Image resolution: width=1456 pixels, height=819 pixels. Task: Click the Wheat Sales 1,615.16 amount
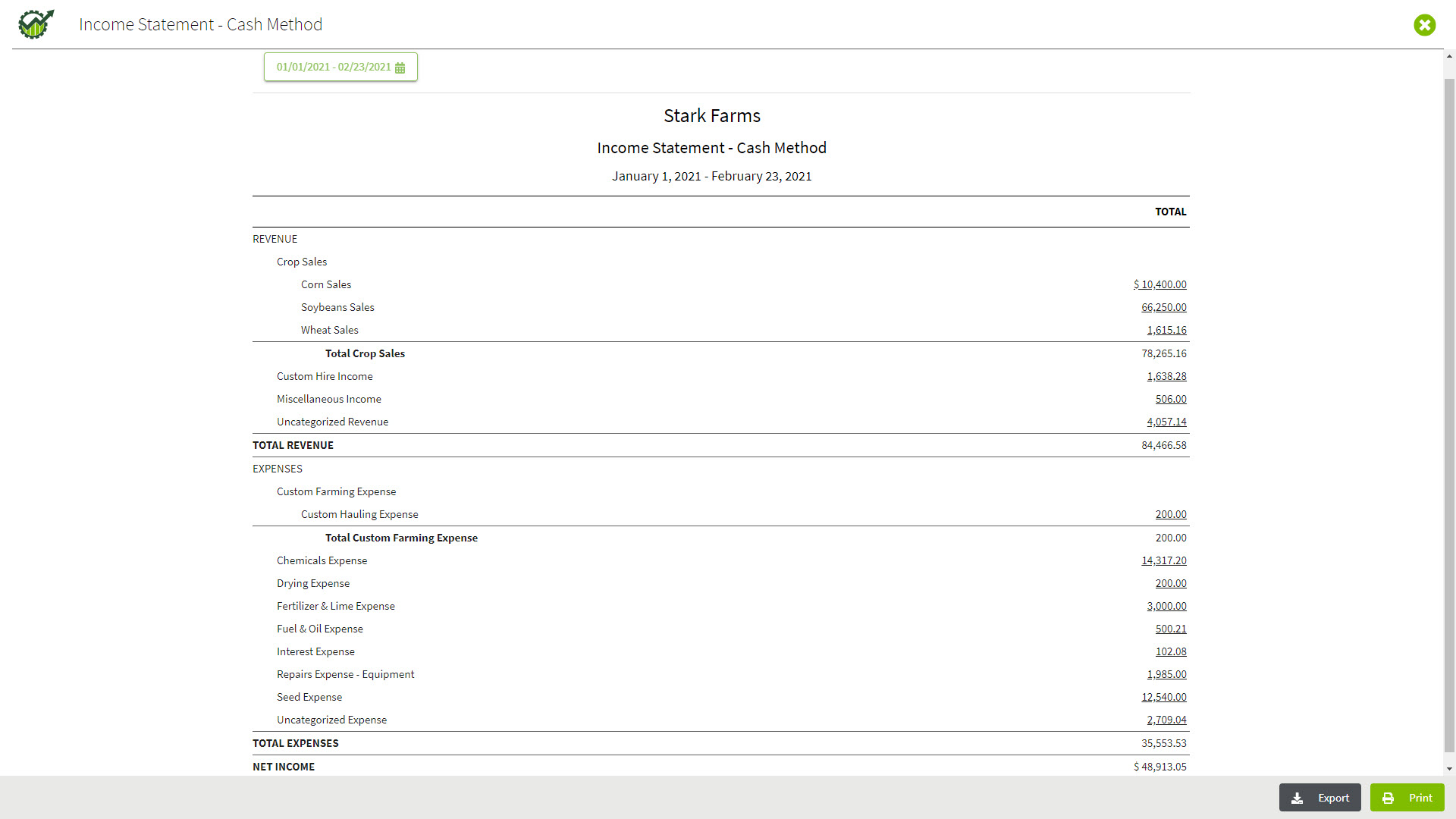point(1166,330)
